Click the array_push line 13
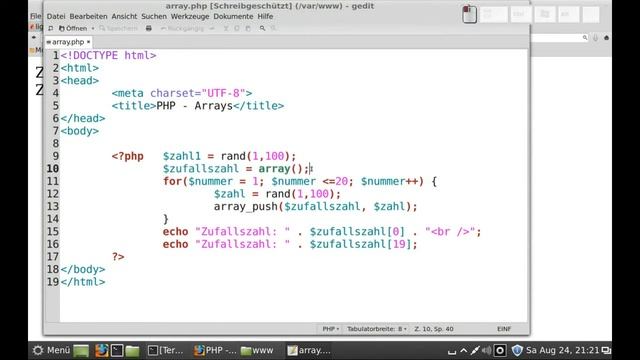640x360 pixels. [316, 207]
